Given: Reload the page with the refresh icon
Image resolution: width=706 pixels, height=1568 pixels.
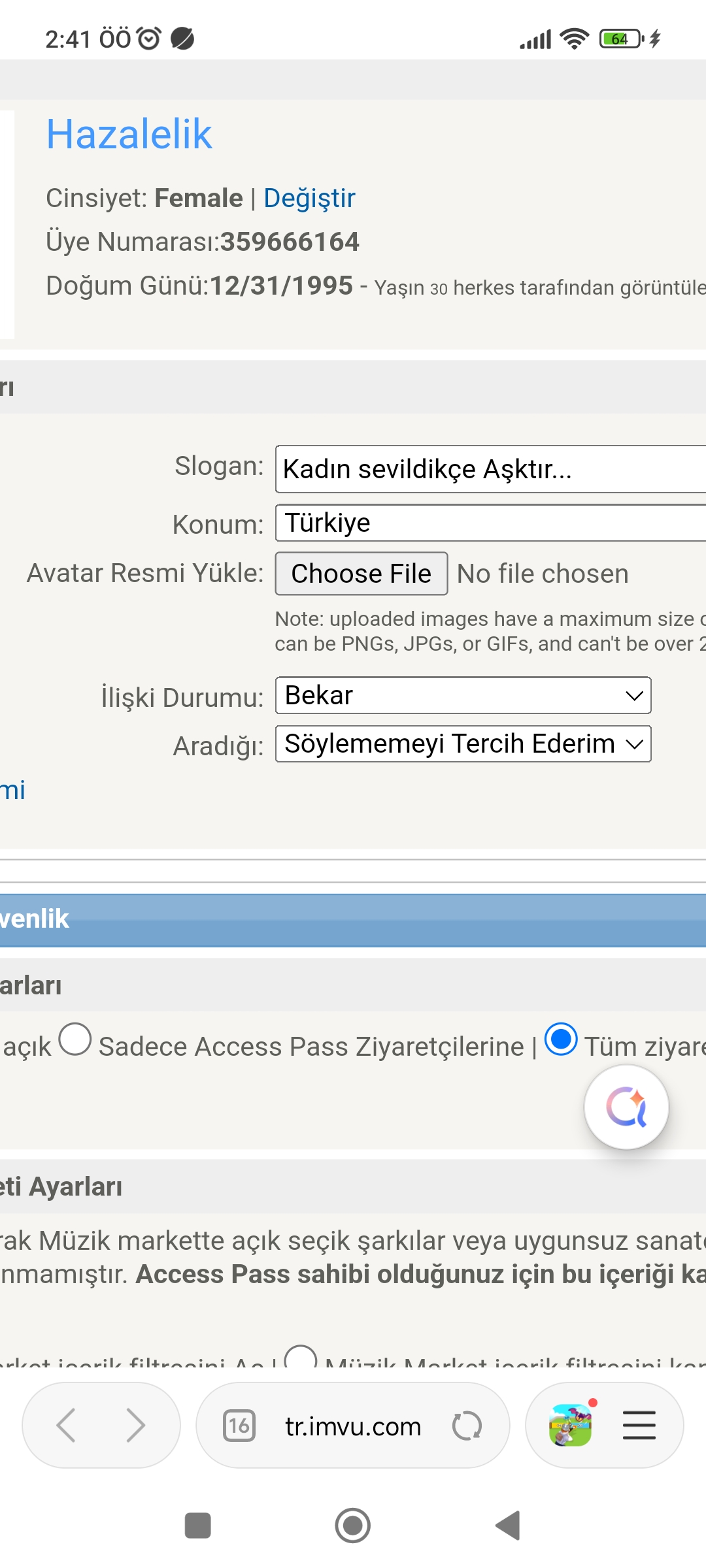Looking at the screenshot, I should pos(467,1426).
